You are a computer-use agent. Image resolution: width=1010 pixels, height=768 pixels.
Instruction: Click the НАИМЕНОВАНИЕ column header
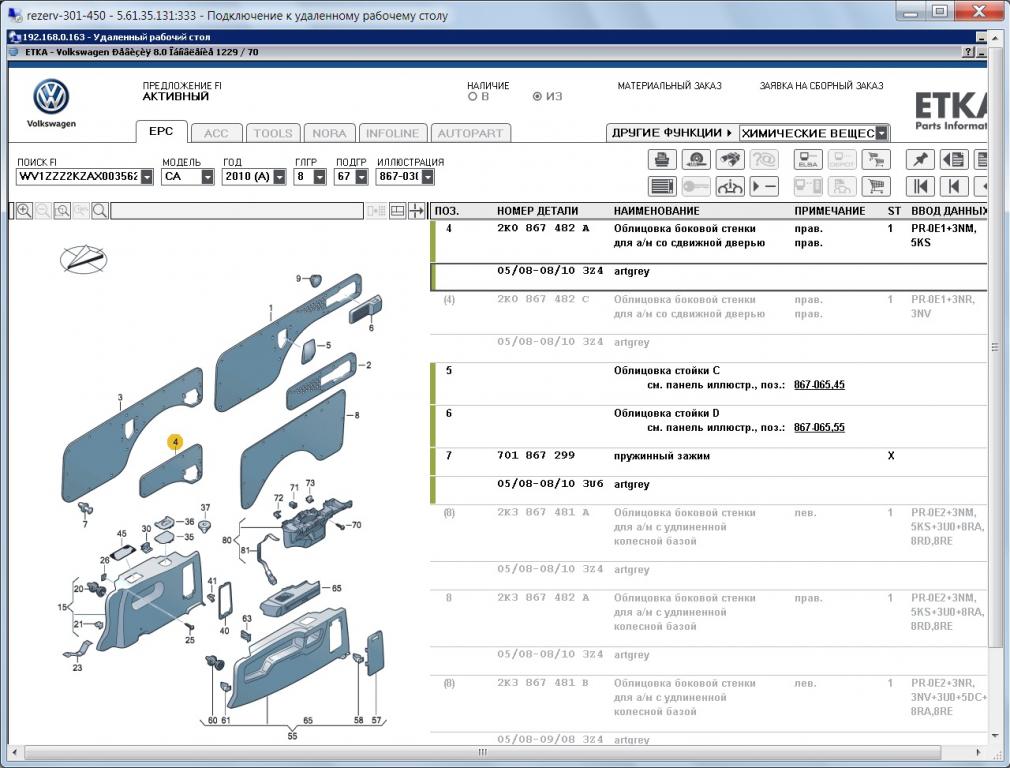click(656, 211)
